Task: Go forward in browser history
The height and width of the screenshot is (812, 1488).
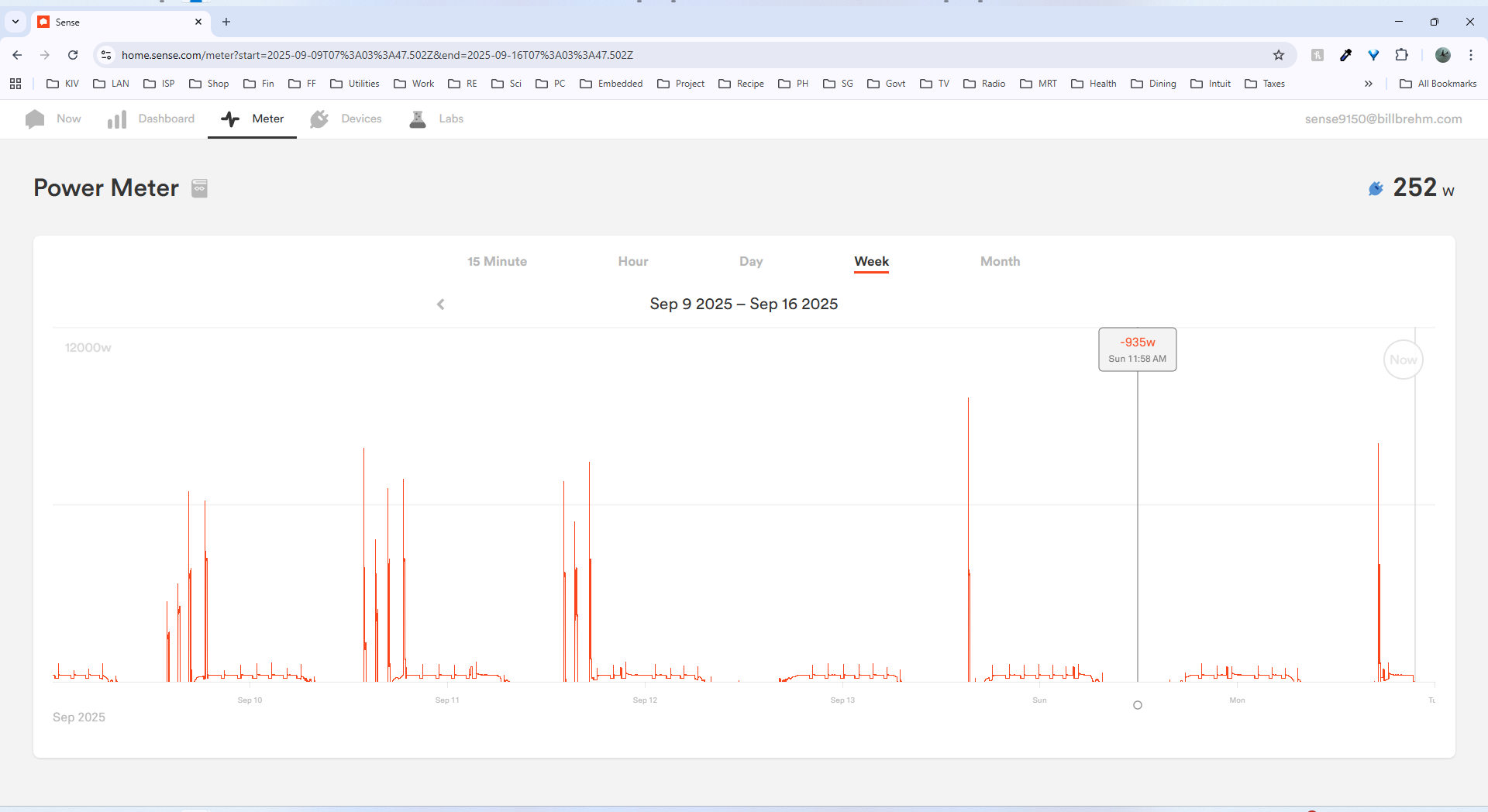Action: pos(45,55)
